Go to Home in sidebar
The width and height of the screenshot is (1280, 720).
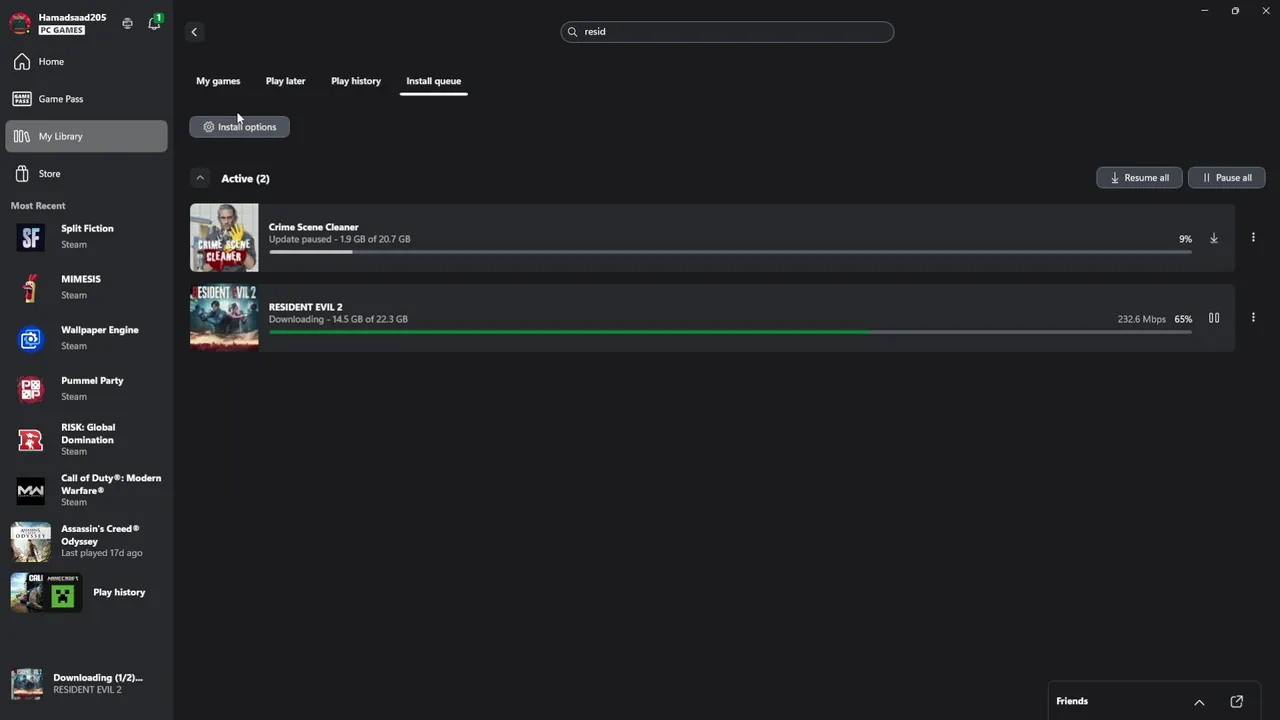(x=86, y=62)
